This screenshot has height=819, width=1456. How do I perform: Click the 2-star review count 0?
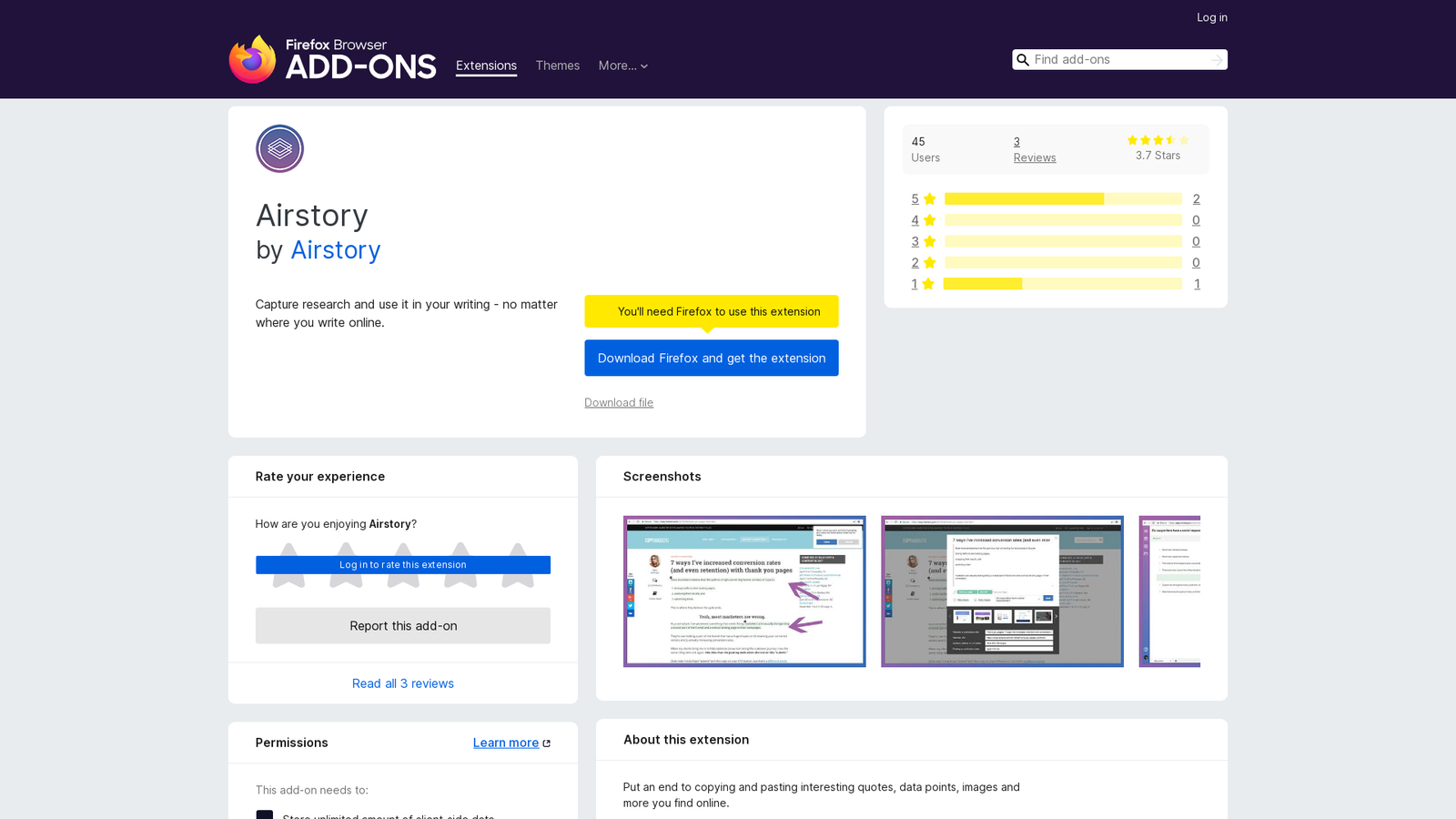tap(1196, 263)
